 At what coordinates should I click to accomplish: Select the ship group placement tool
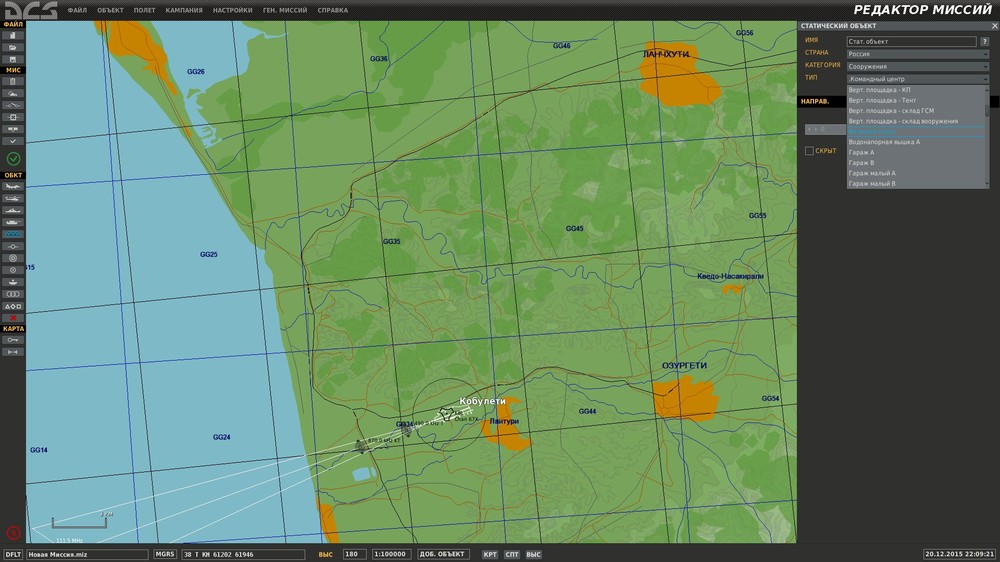(13, 210)
